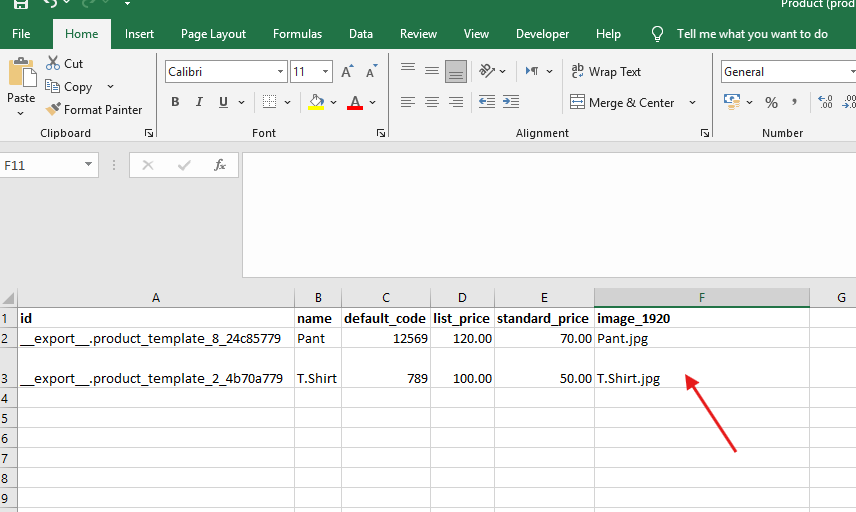This screenshot has width=856, height=512.
Task: Toggle Wrap Text for cell
Action: click(x=605, y=72)
